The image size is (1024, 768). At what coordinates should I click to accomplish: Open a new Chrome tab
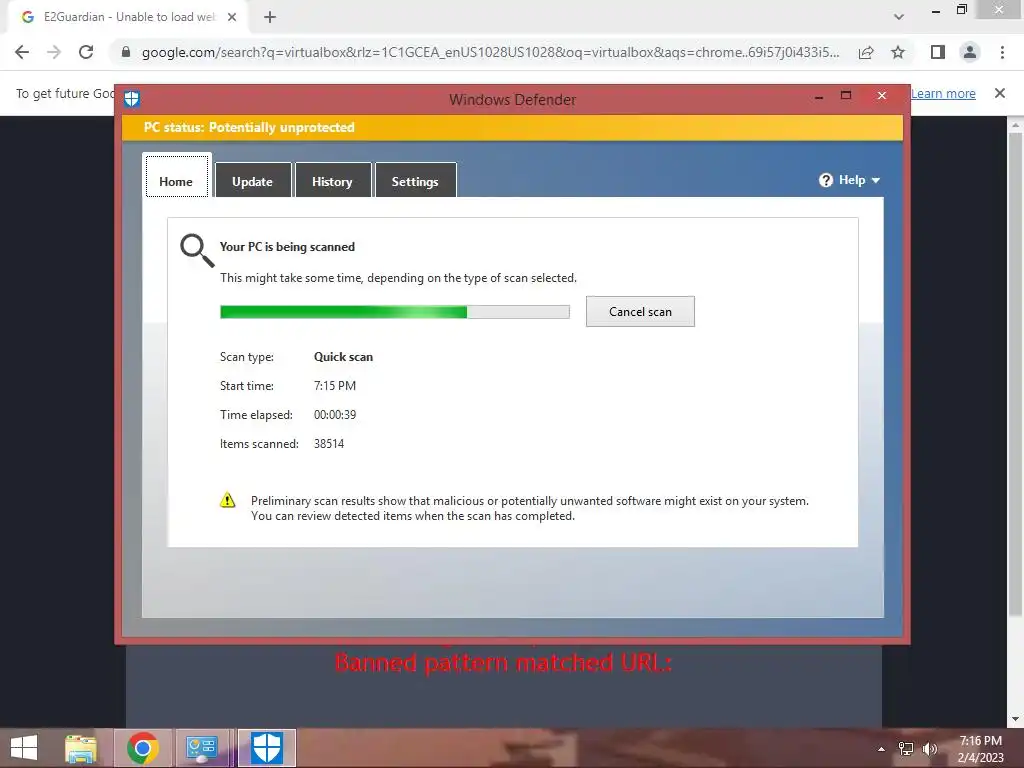coord(270,17)
